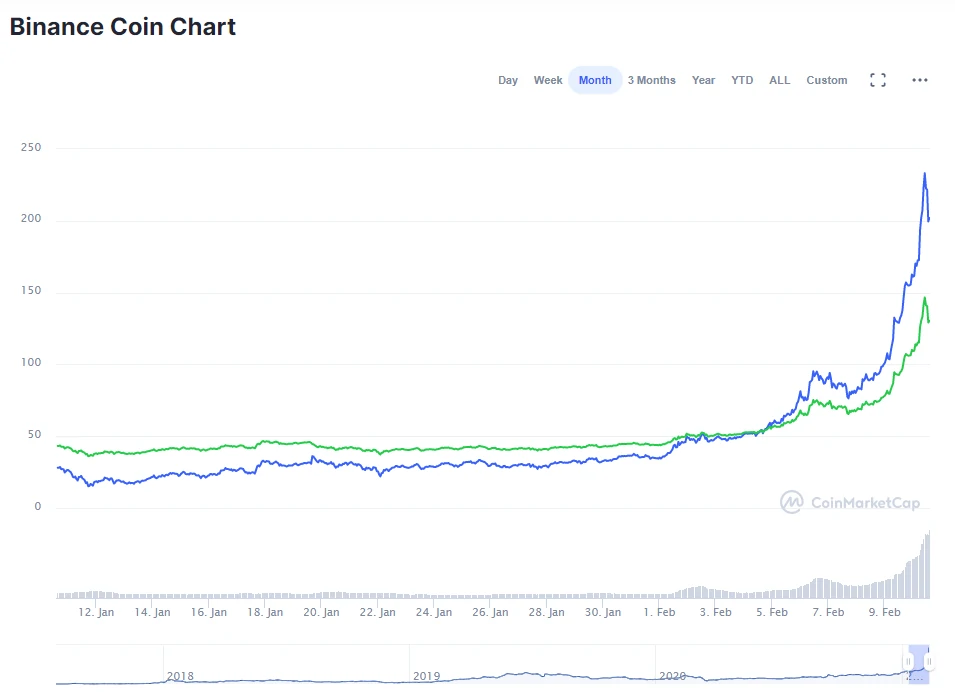The width and height of the screenshot is (955, 692).
Task: Select the YTD range tab
Action: click(742, 80)
